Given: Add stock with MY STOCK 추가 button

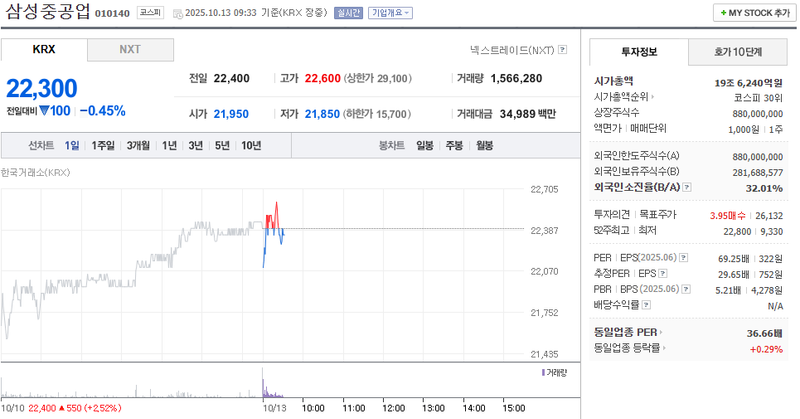Looking at the screenshot, I should [752, 13].
